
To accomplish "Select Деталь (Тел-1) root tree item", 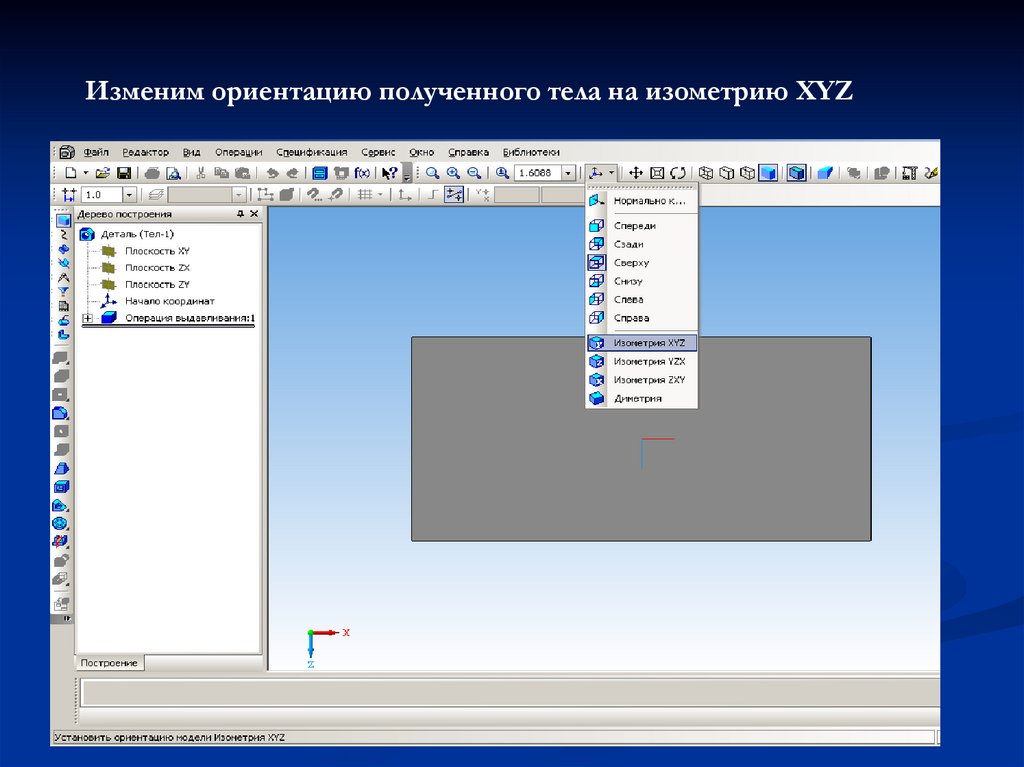I will click(137, 234).
